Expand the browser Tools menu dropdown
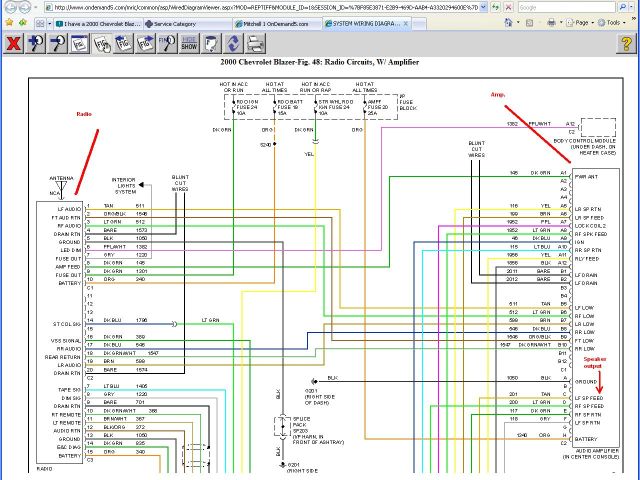This screenshot has width=640, height=480. coord(613,22)
